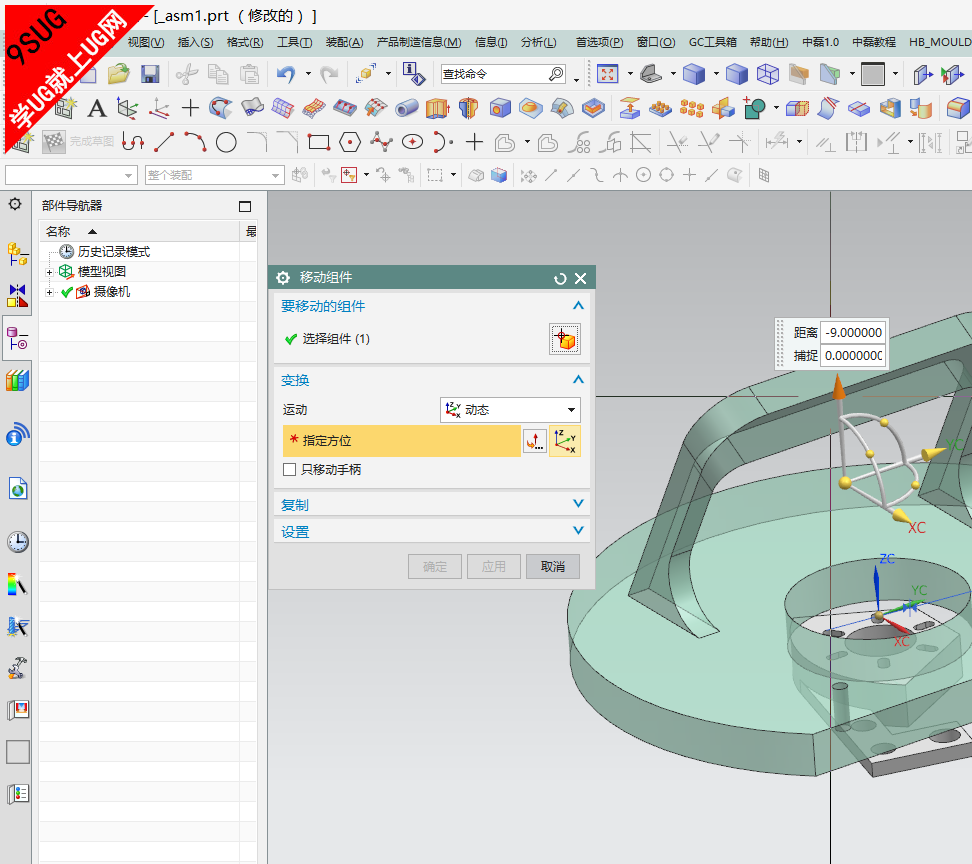Click the Unite boolean icon
This screenshot has height=864, width=972.
click(755, 108)
